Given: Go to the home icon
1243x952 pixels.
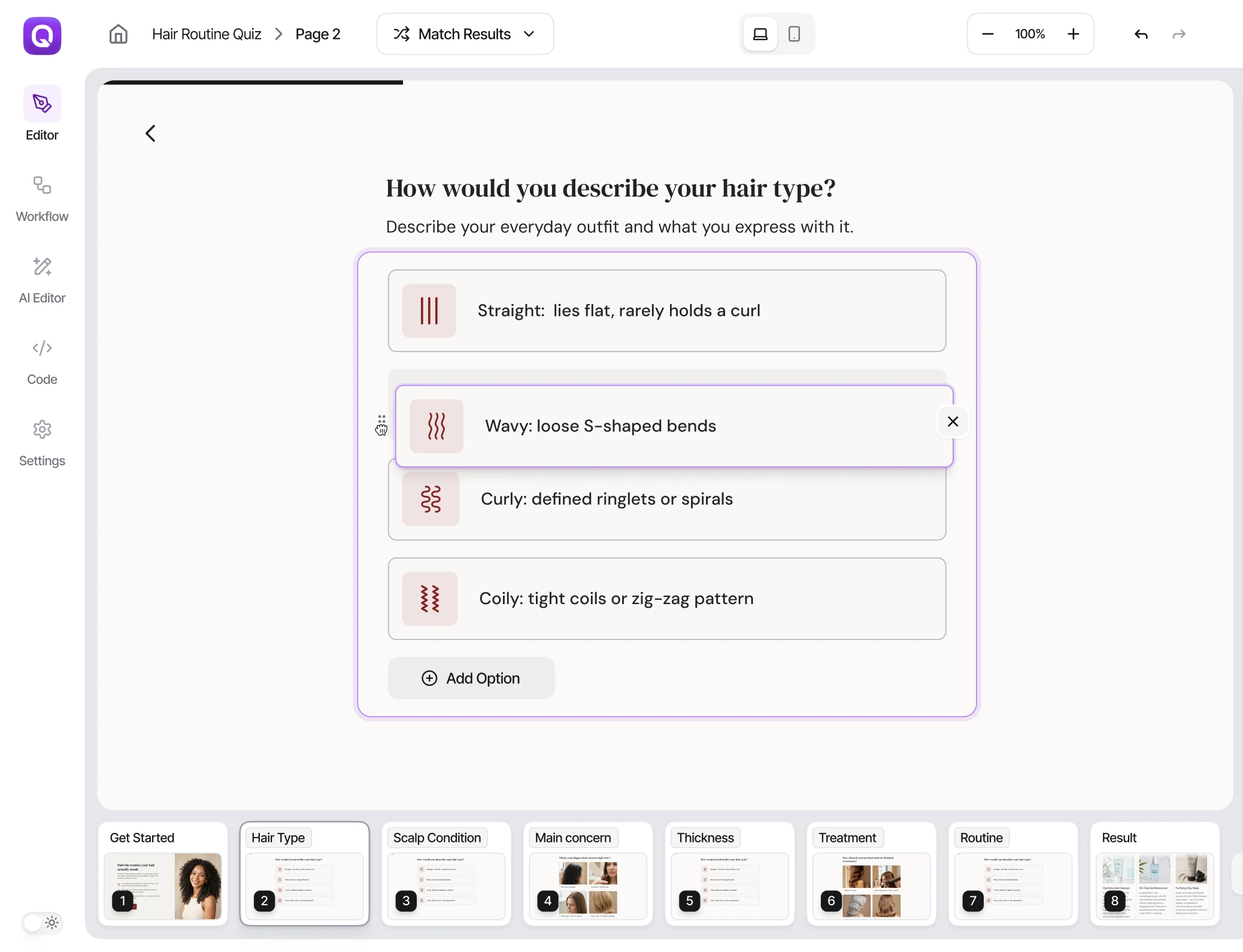Looking at the screenshot, I should click(119, 34).
